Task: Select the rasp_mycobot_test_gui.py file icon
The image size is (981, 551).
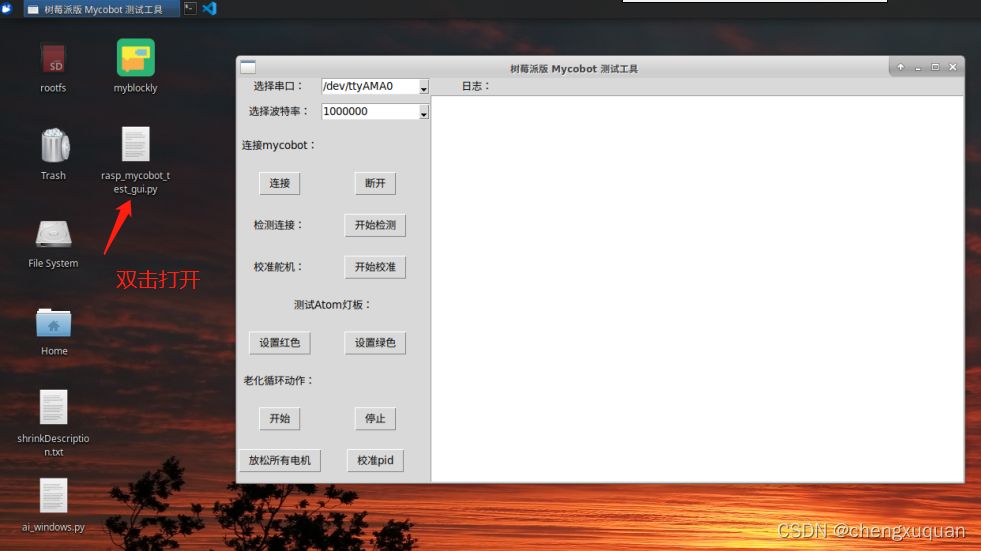Action: 135,144
